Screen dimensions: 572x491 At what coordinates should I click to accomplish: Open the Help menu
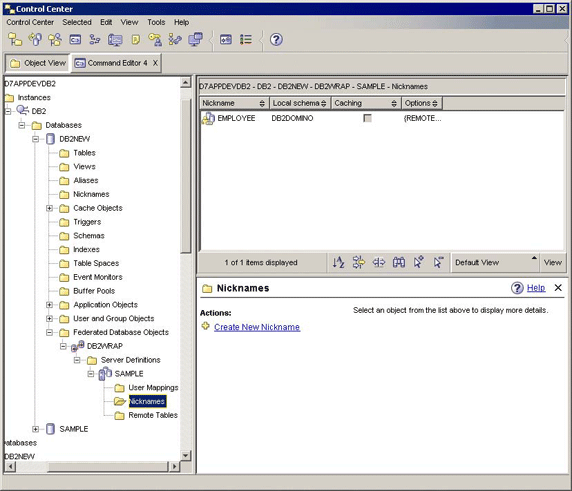181,22
